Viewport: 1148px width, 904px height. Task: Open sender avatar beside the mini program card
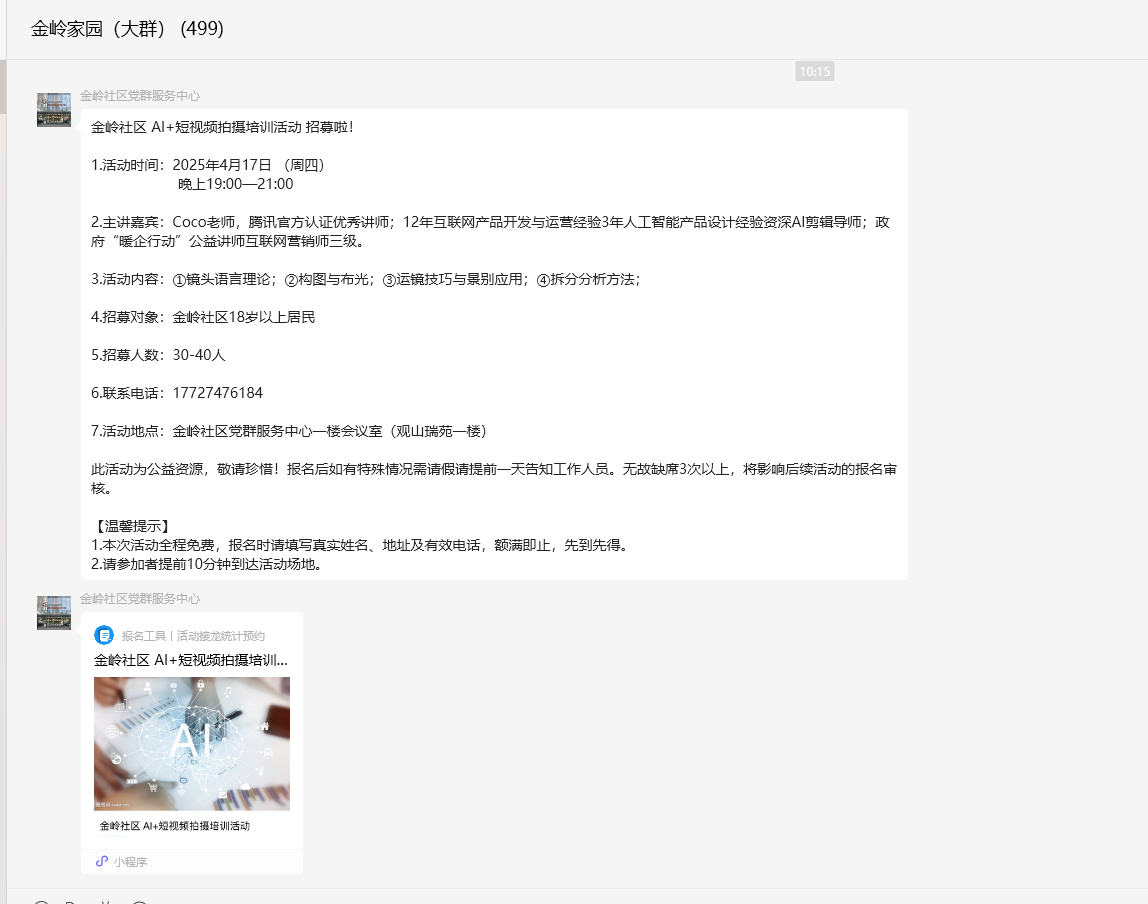[54, 613]
